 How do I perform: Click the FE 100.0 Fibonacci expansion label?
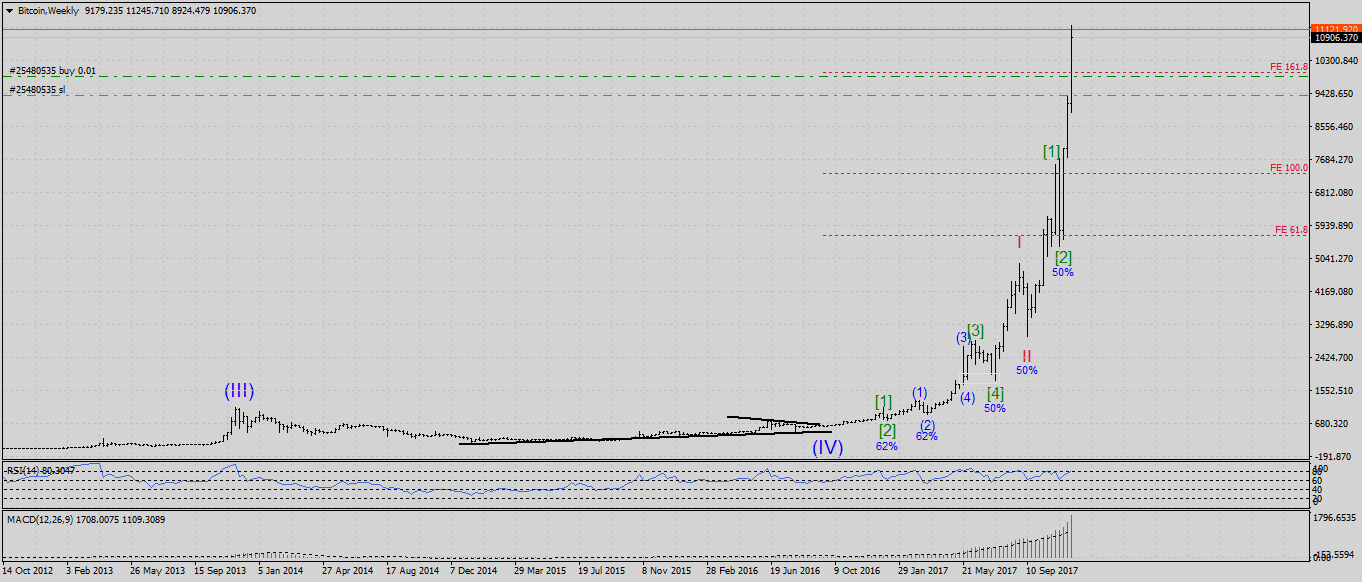point(1289,168)
